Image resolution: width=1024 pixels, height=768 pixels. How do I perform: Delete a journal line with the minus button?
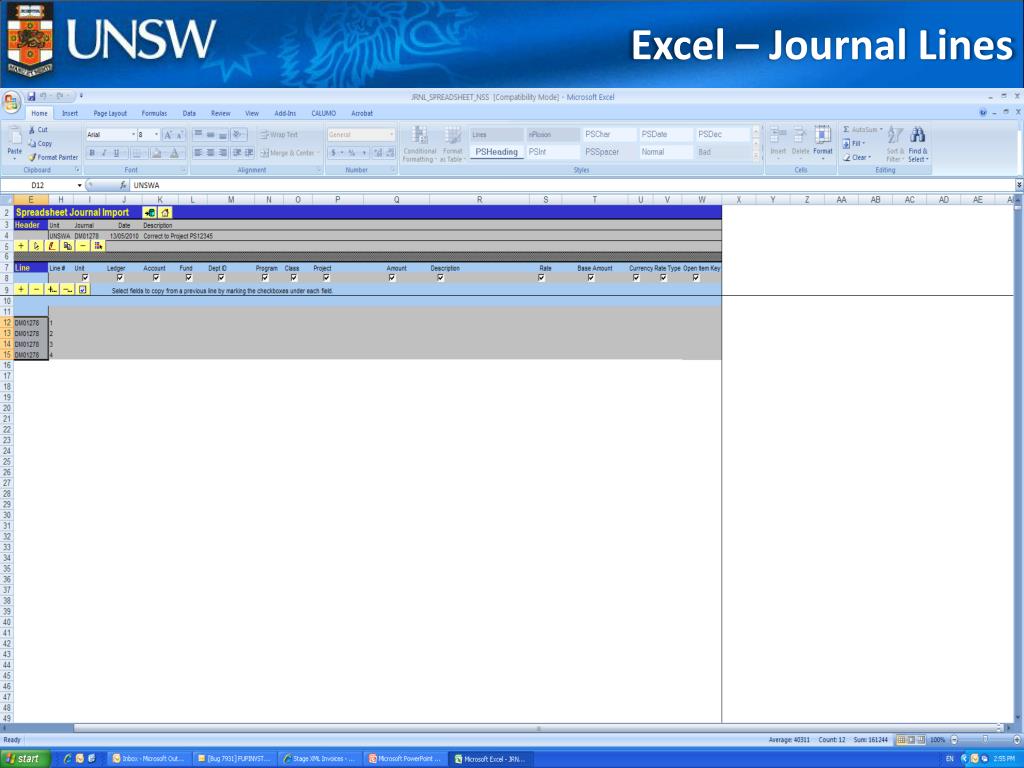pyautogui.click(x=37, y=289)
